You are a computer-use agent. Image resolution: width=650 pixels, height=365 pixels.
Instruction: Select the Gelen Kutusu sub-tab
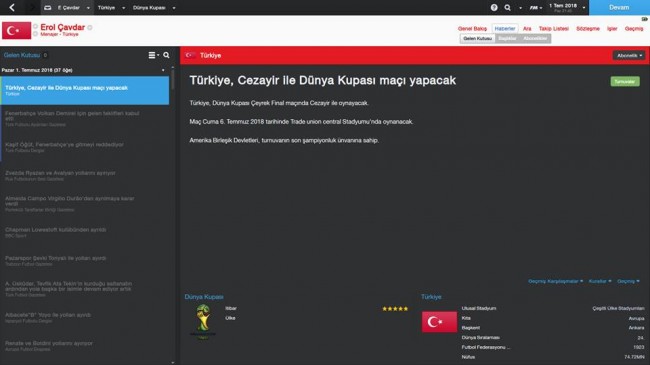point(477,39)
